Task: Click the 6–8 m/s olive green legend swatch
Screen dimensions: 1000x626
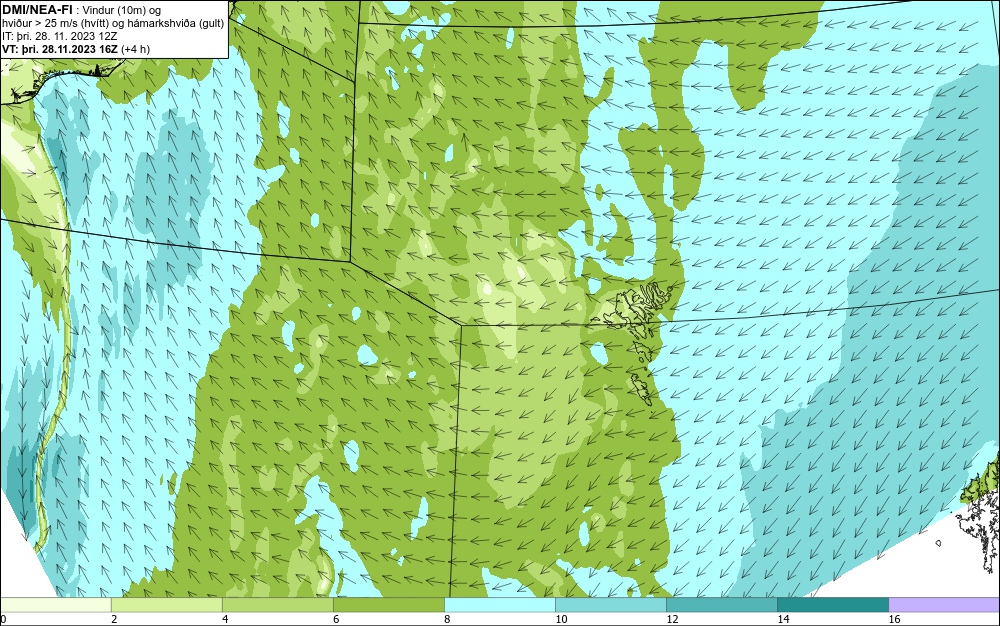Action: 388,605
